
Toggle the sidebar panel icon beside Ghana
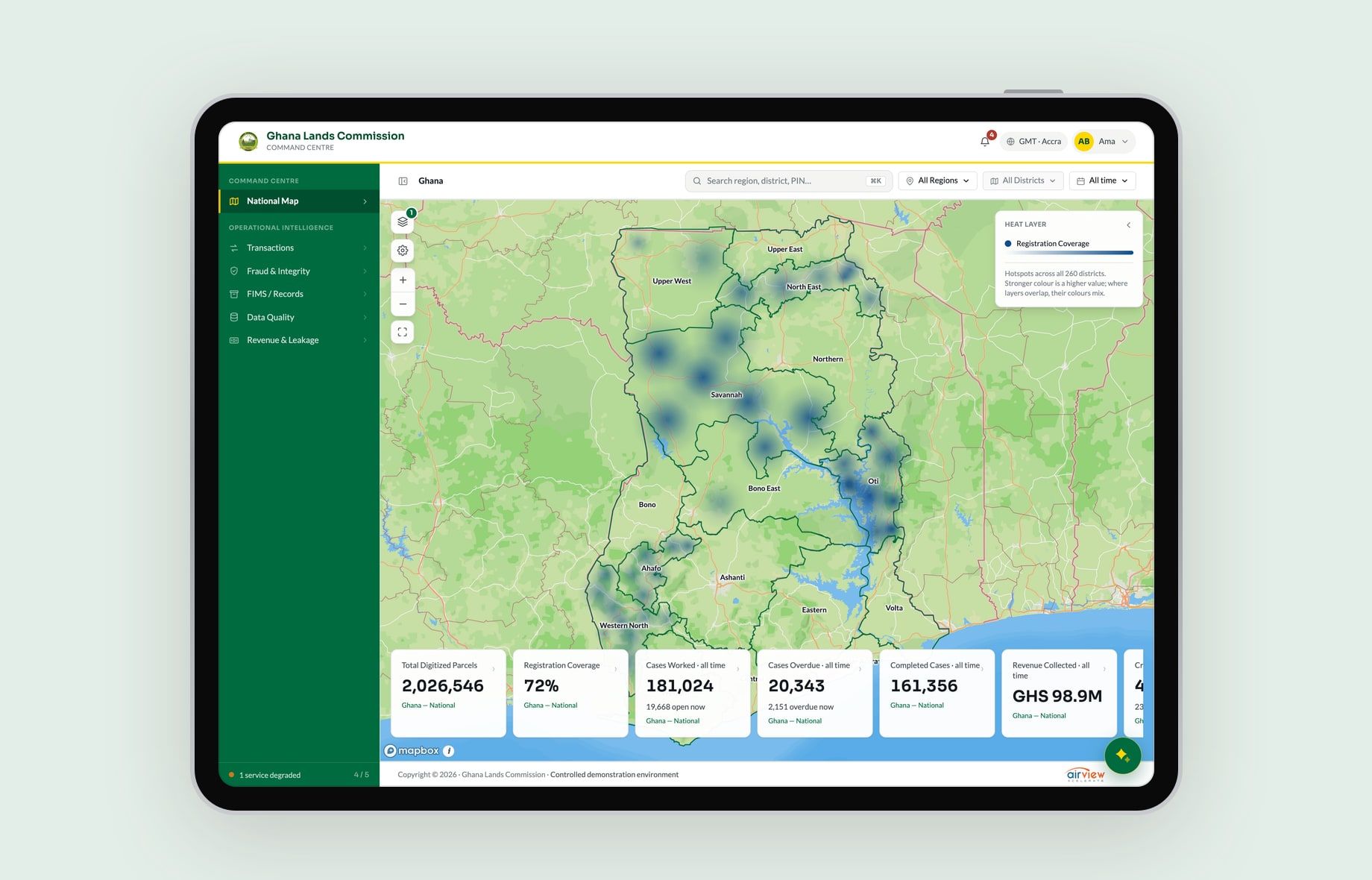click(403, 181)
